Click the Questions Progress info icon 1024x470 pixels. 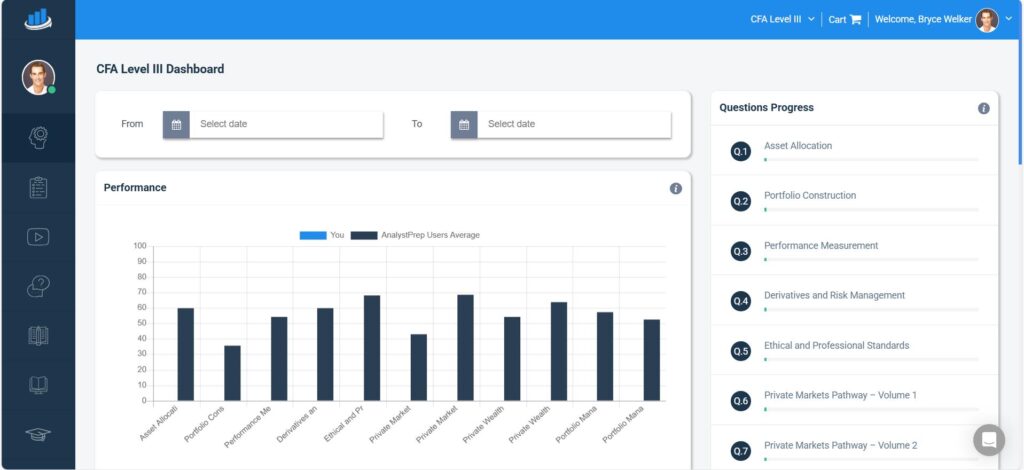tap(984, 108)
